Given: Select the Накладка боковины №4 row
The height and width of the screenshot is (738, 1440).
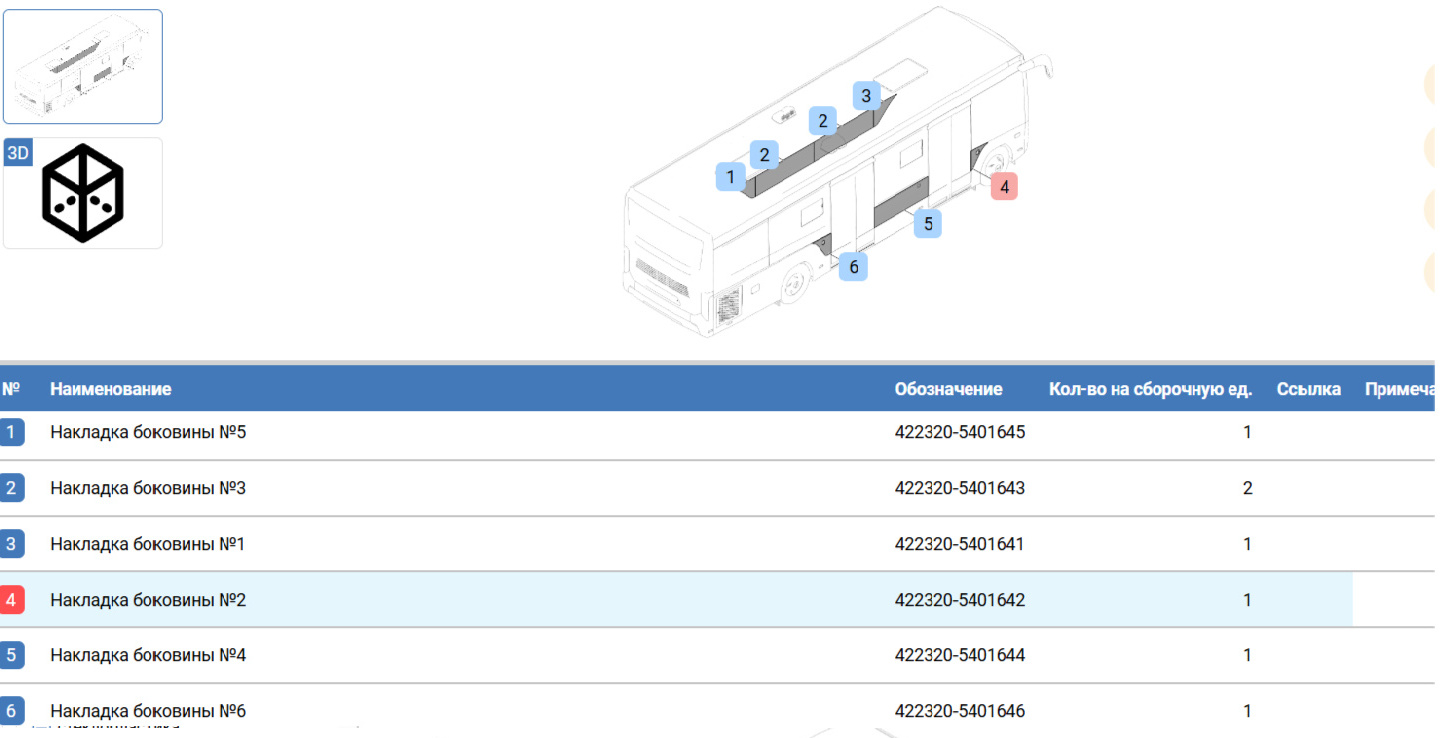Looking at the screenshot, I should 148,656.
